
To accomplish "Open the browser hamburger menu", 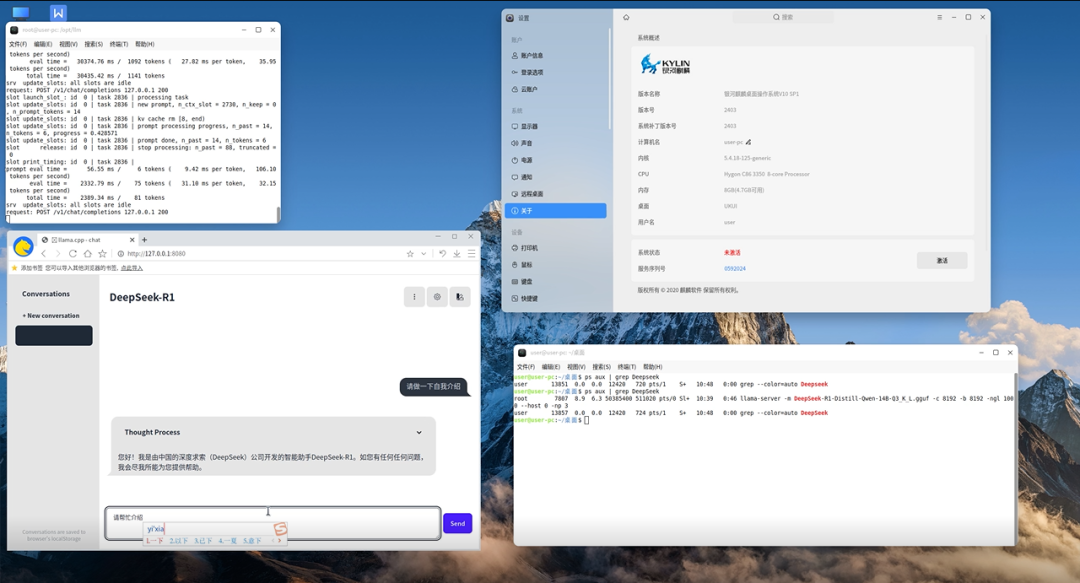I will (471, 254).
